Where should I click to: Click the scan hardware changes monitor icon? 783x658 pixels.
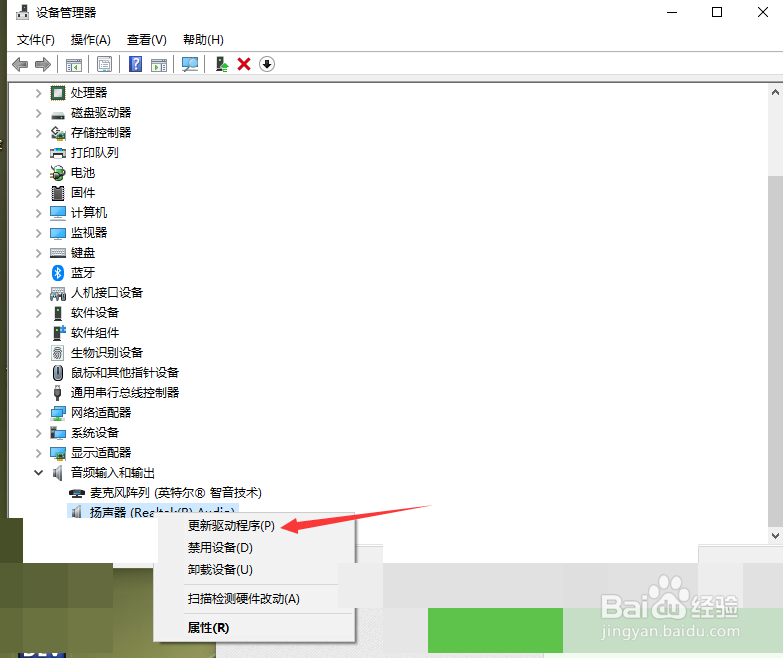pos(190,64)
